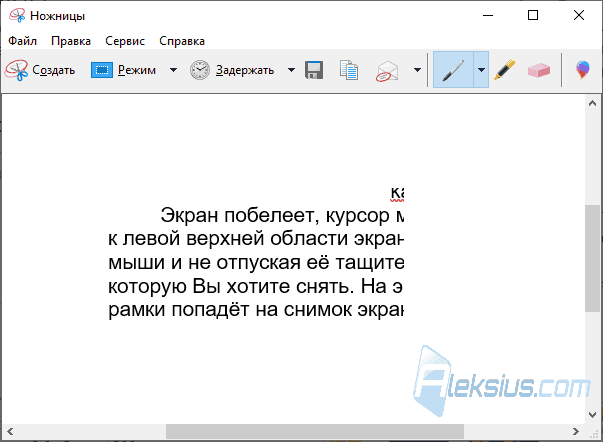This screenshot has width=603, height=442.
Task: Click the text 'рамки попадёт на снимок'
Action: pyautogui.click(x=232, y=310)
